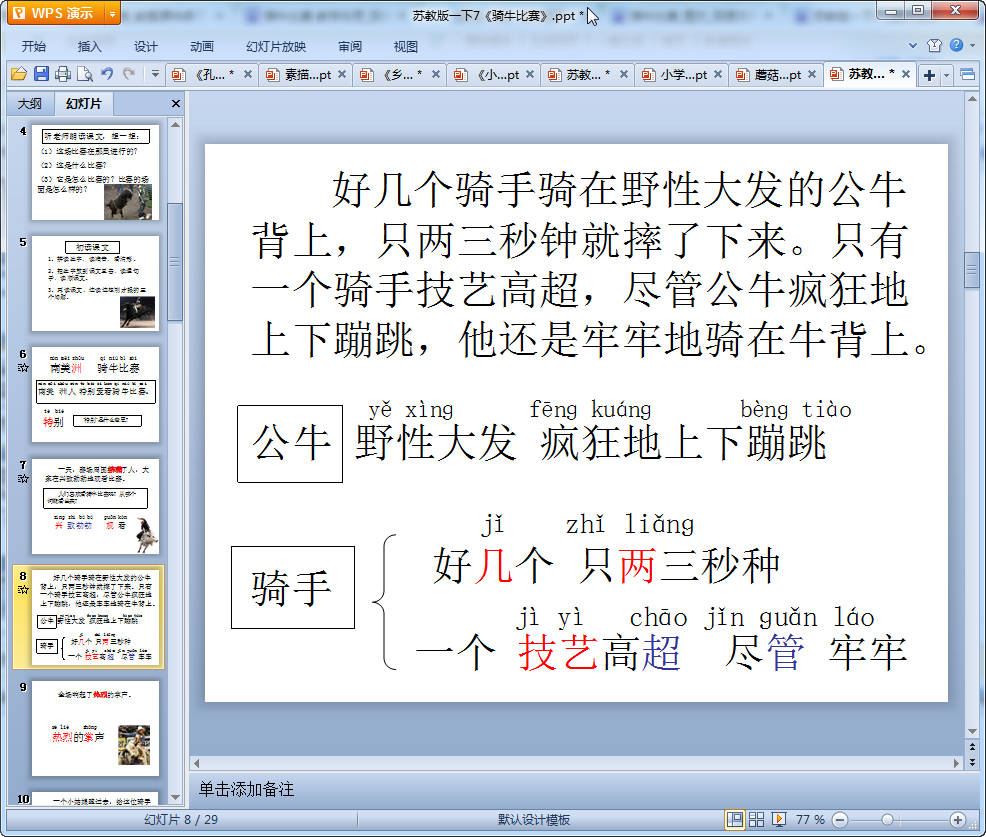The height and width of the screenshot is (837, 986).
Task: Open print preview icon
Action: pyautogui.click(x=84, y=74)
